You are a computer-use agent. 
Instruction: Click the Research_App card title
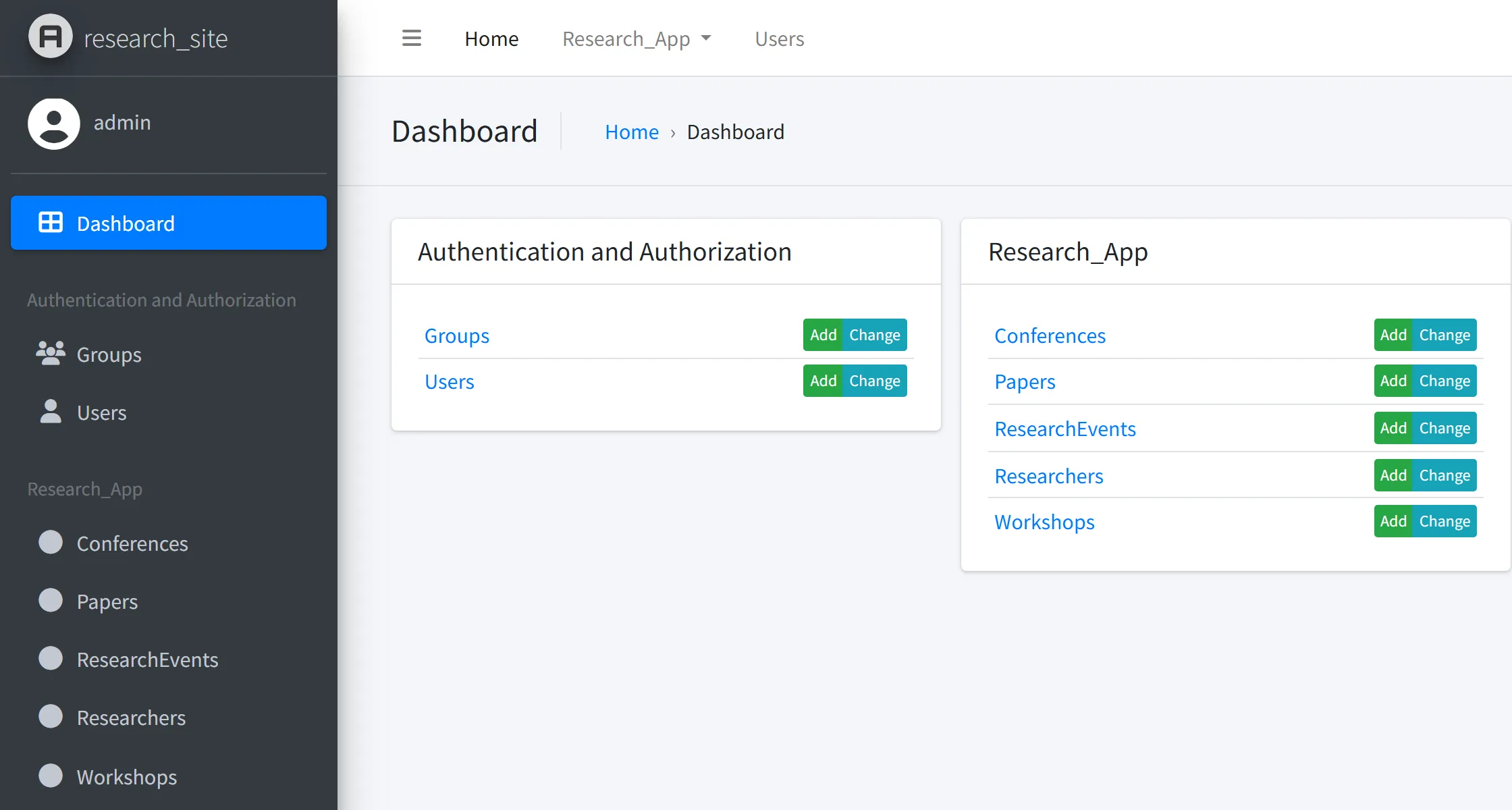1068,252
